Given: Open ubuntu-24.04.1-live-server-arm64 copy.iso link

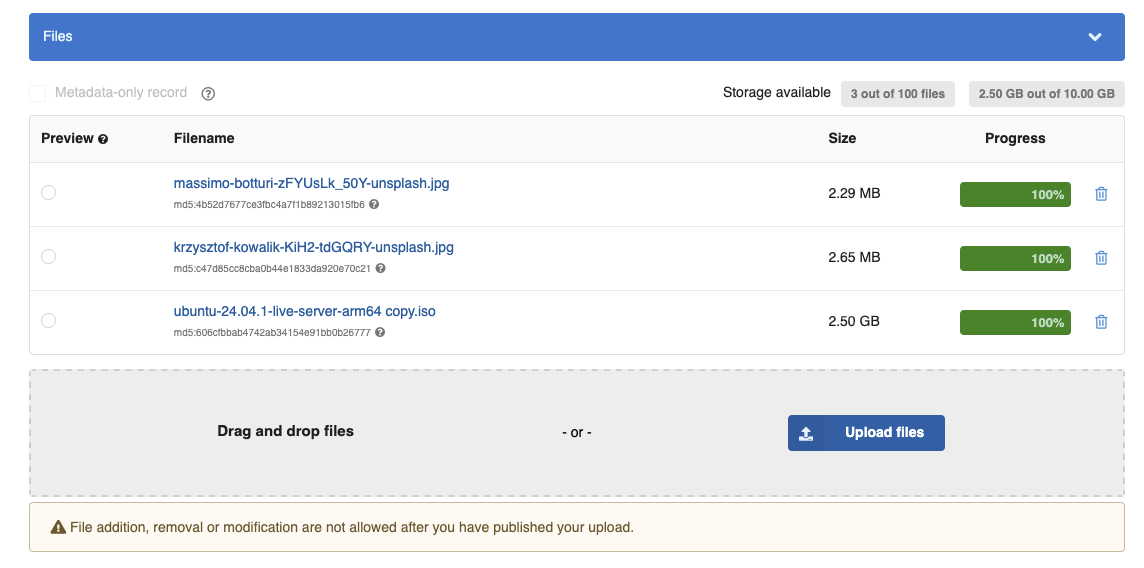Looking at the screenshot, I should point(304,312).
